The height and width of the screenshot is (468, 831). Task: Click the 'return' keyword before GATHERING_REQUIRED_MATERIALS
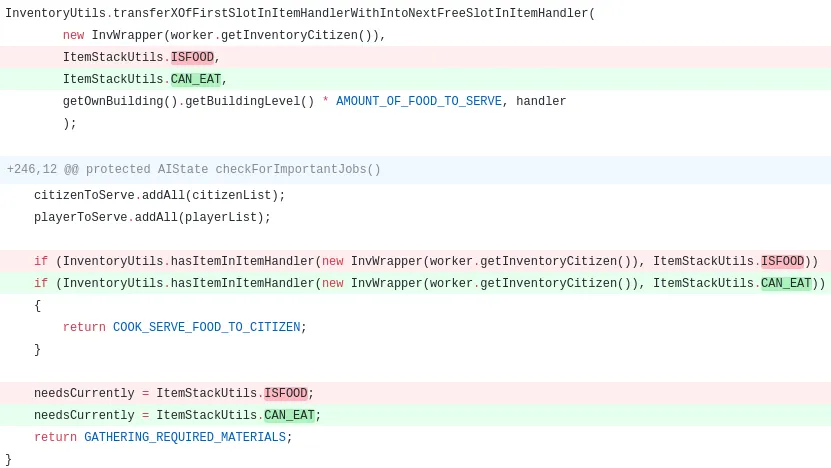(56, 437)
